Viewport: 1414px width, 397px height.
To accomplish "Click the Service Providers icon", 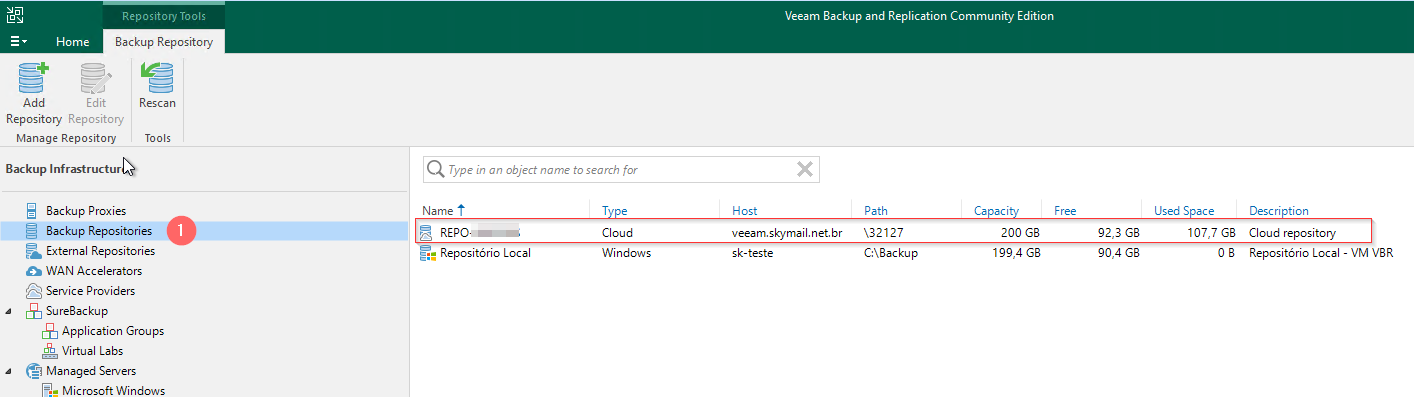I will [33, 291].
